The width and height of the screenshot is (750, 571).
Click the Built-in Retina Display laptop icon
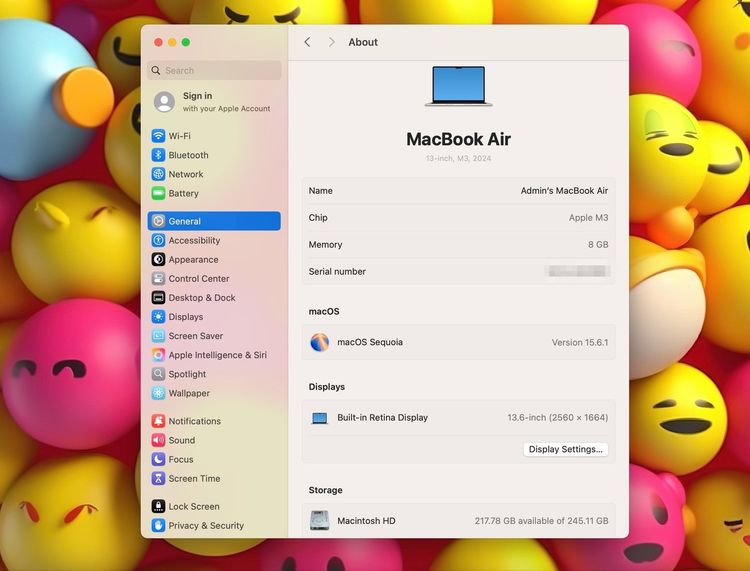(x=320, y=418)
